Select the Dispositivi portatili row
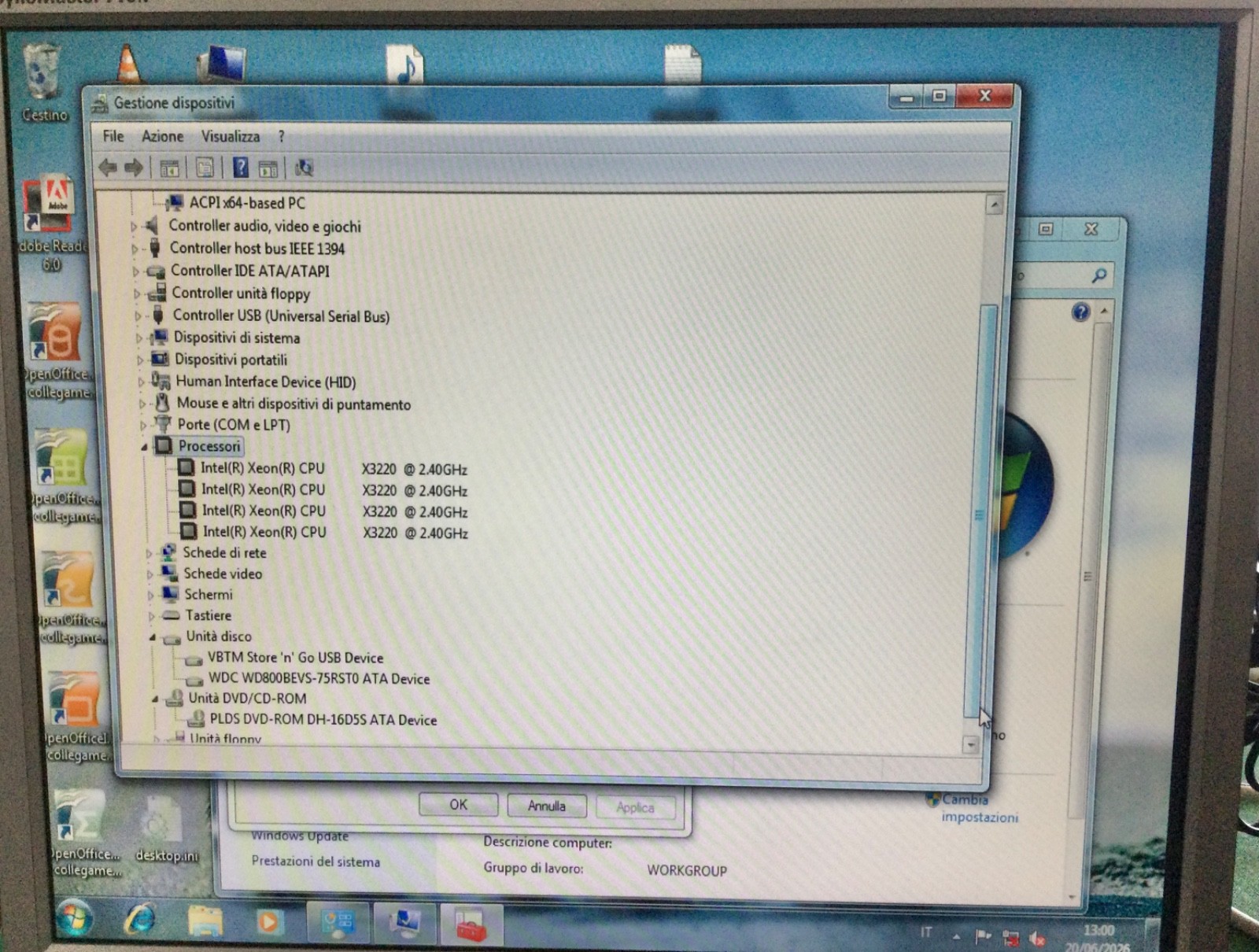The height and width of the screenshot is (952, 1259). coord(231,360)
